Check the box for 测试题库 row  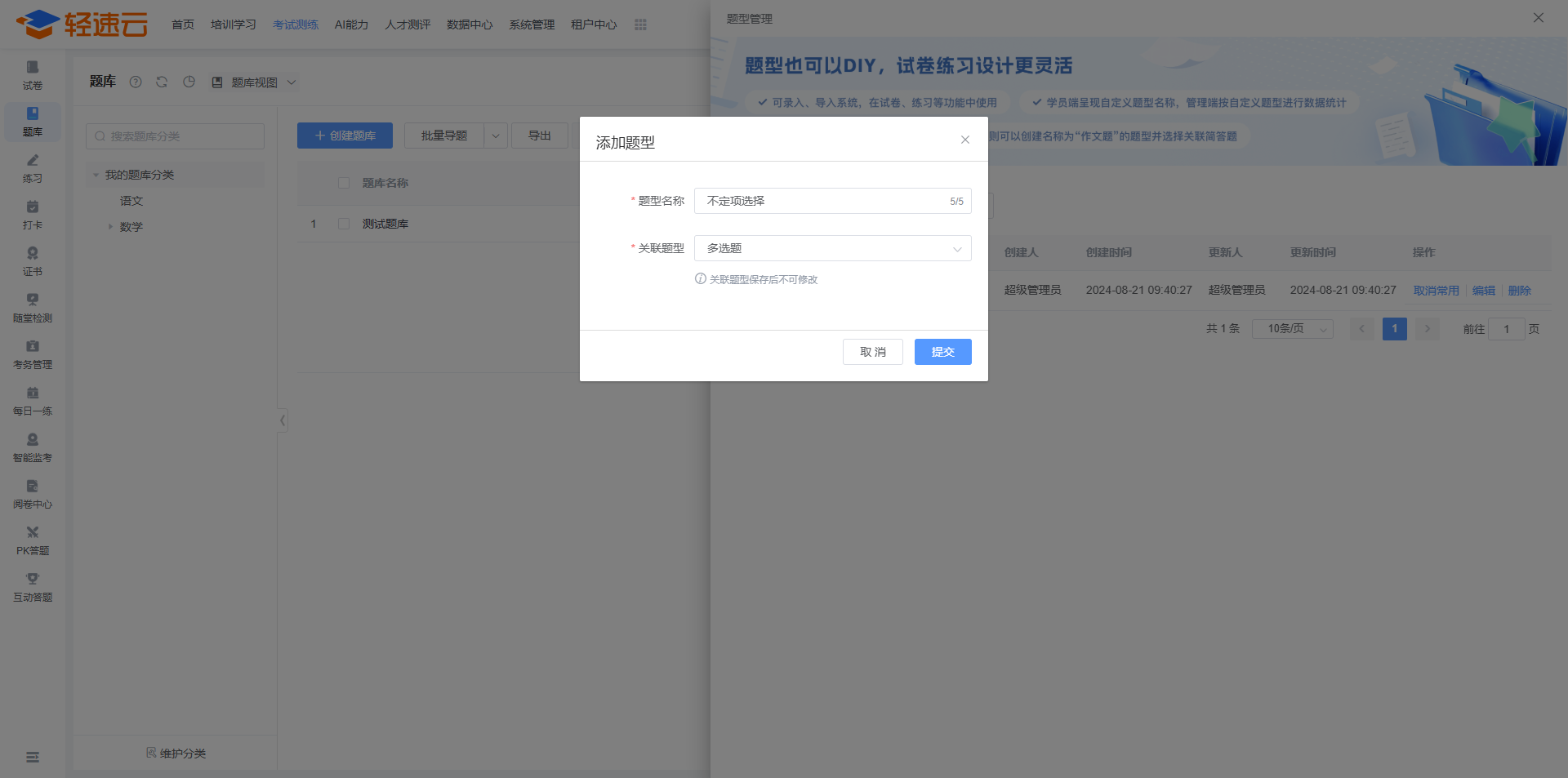coord(344,224)
